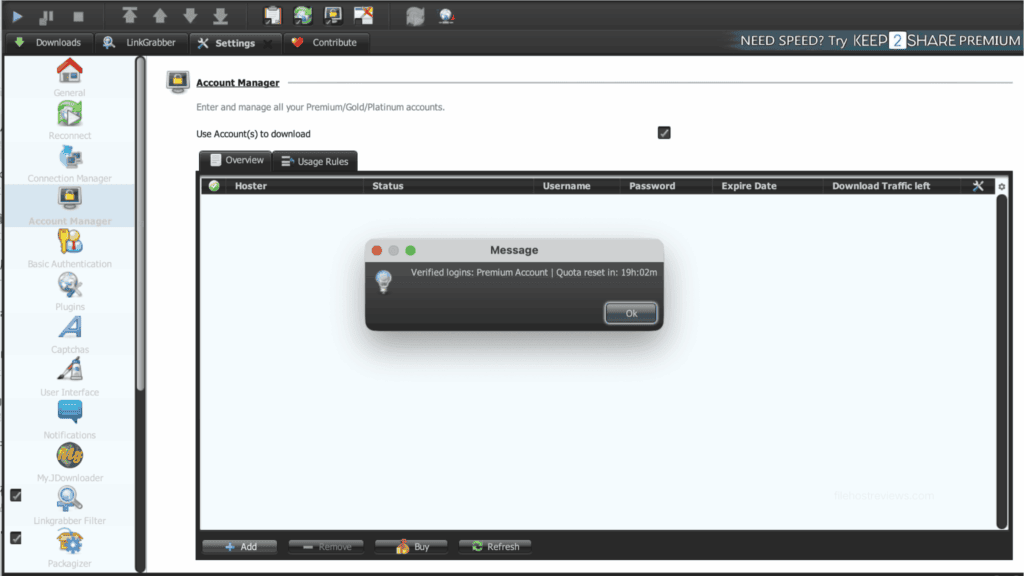Open My.JDownloader settings
The height and width of the screenshot is (576, 1024).
pyautogui.click(x=69, y=463)
